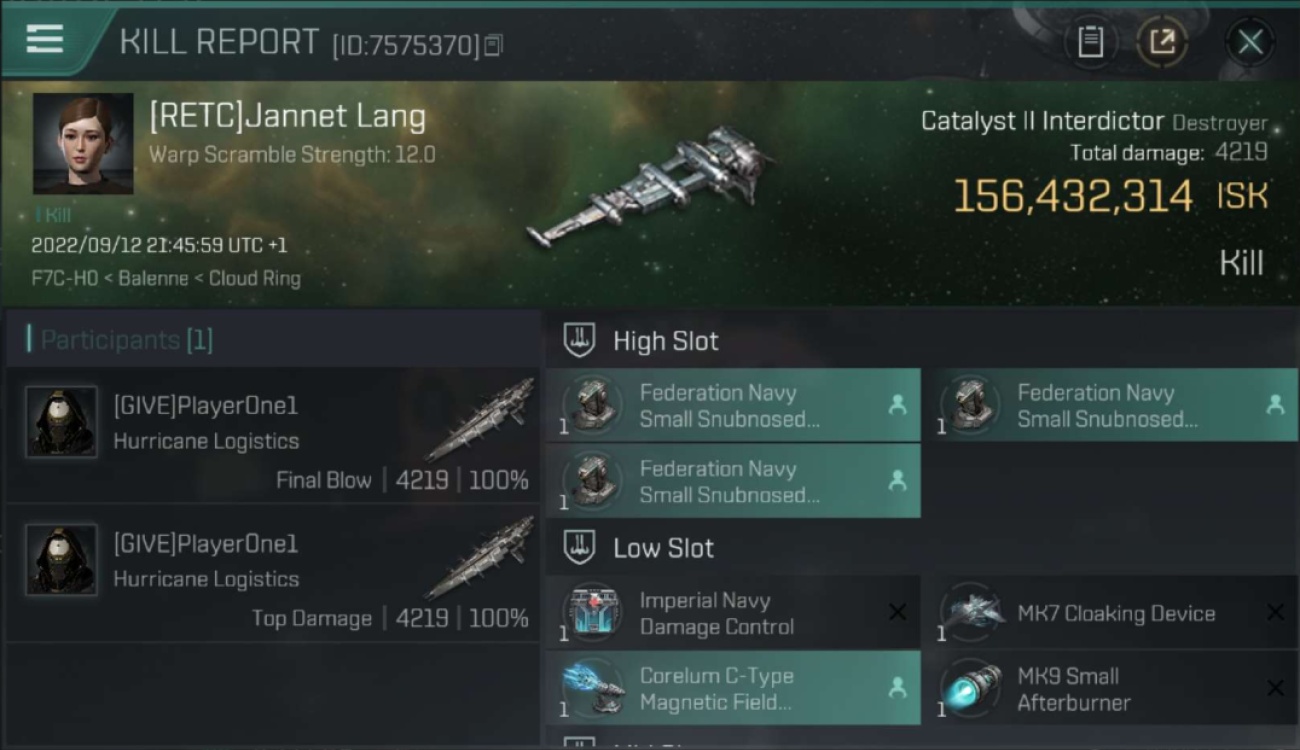The image size is (1300, 750).
Task: View the Catalyst II Interdictor ship image
Action: [650, 188]
